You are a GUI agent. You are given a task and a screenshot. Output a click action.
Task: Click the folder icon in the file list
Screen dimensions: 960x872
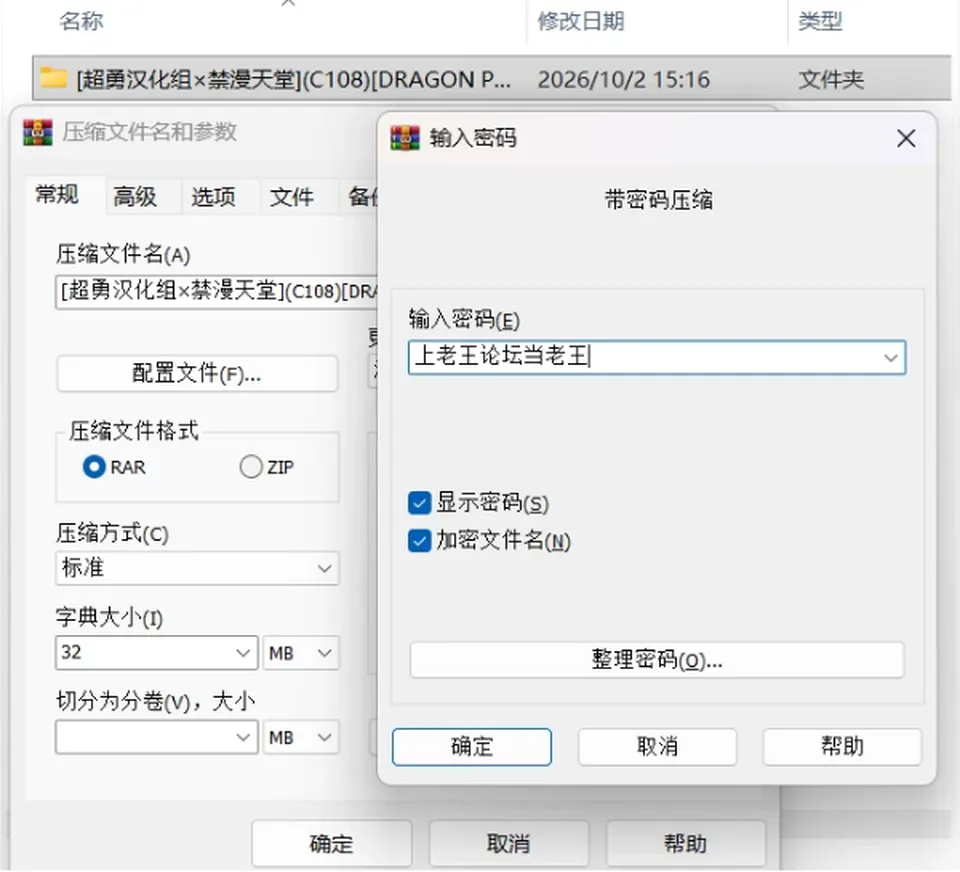point(53,78)
